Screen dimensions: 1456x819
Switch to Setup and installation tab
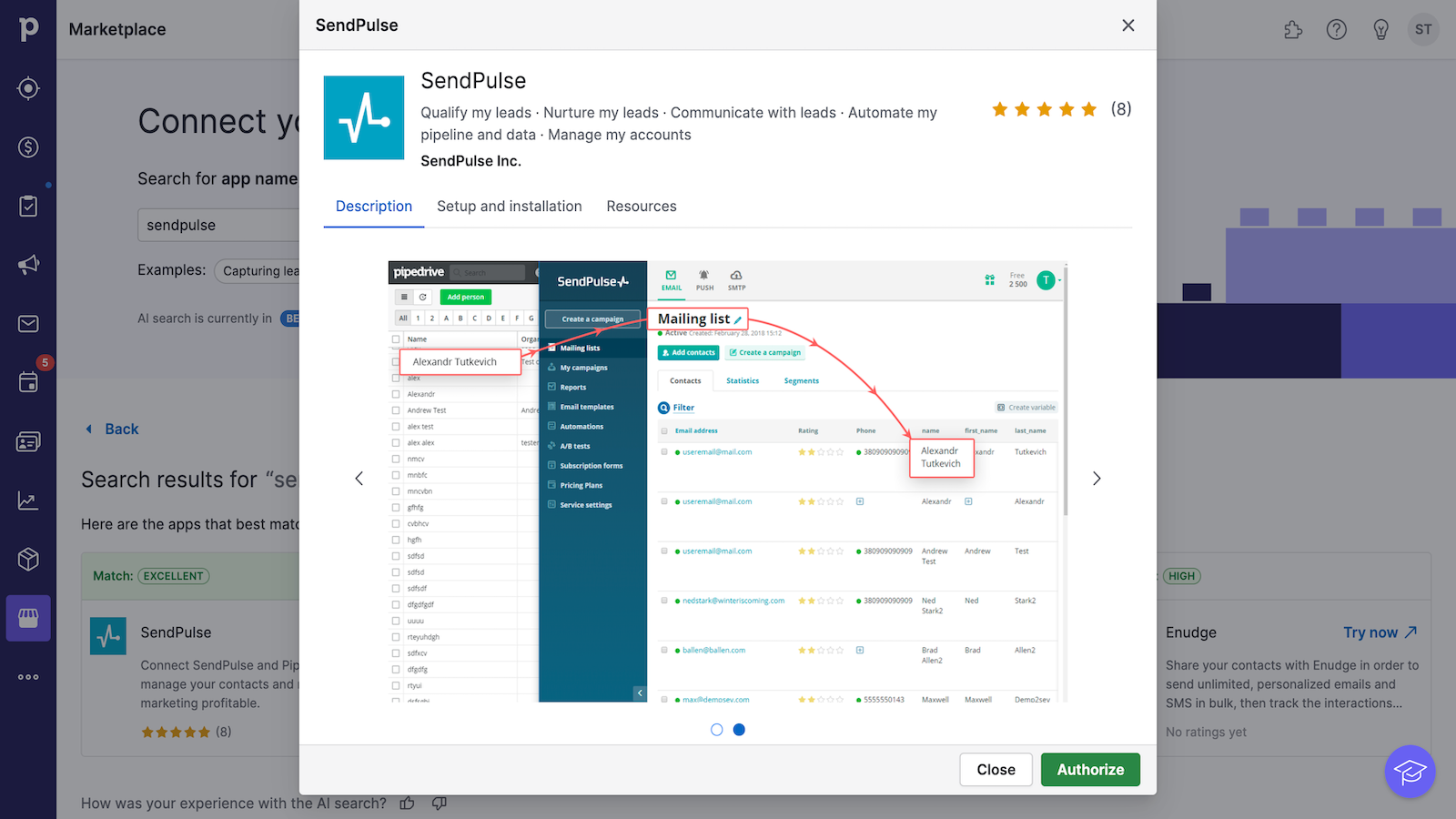pos(509,207)
